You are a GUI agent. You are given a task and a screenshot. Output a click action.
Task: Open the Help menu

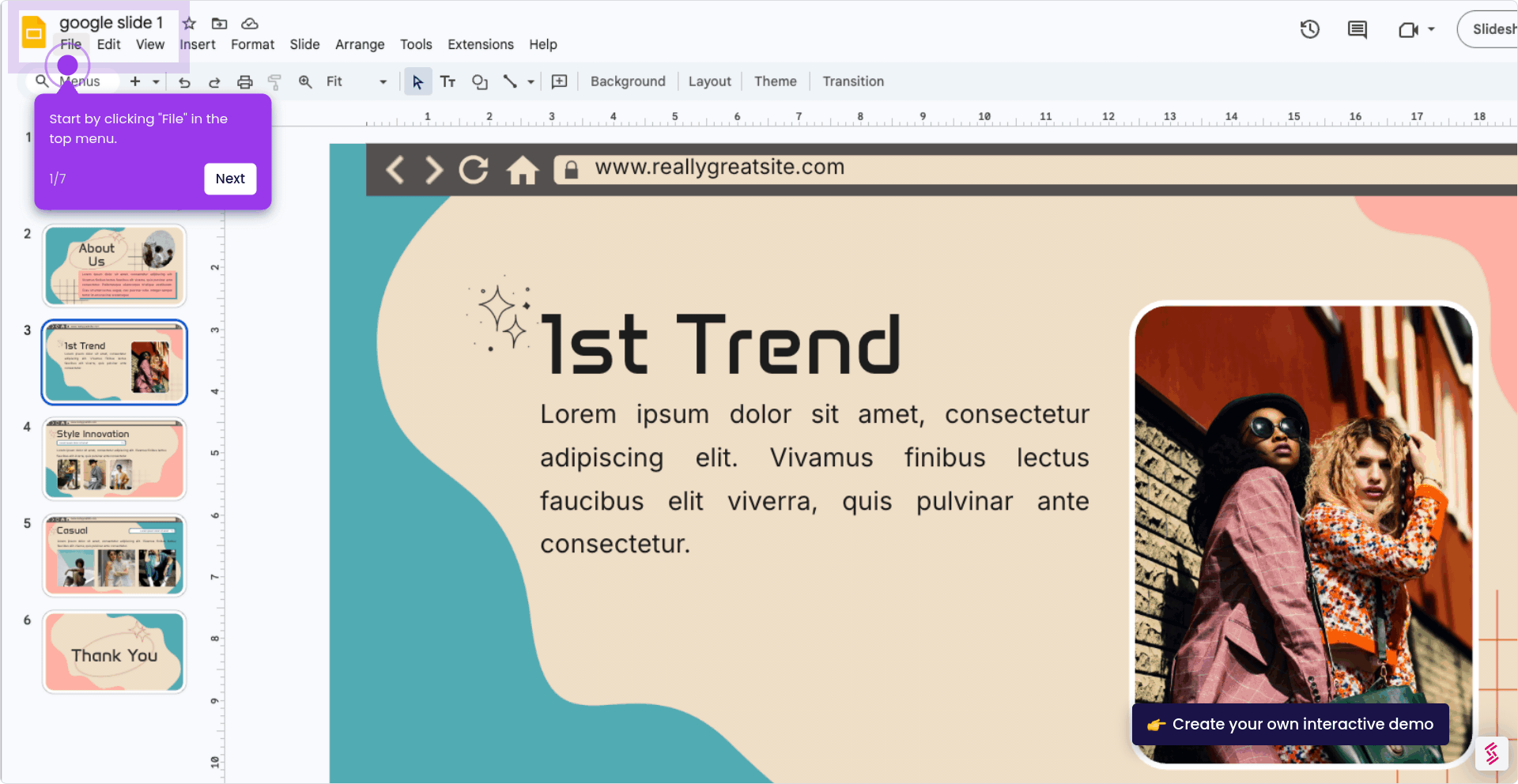[543, 44]
